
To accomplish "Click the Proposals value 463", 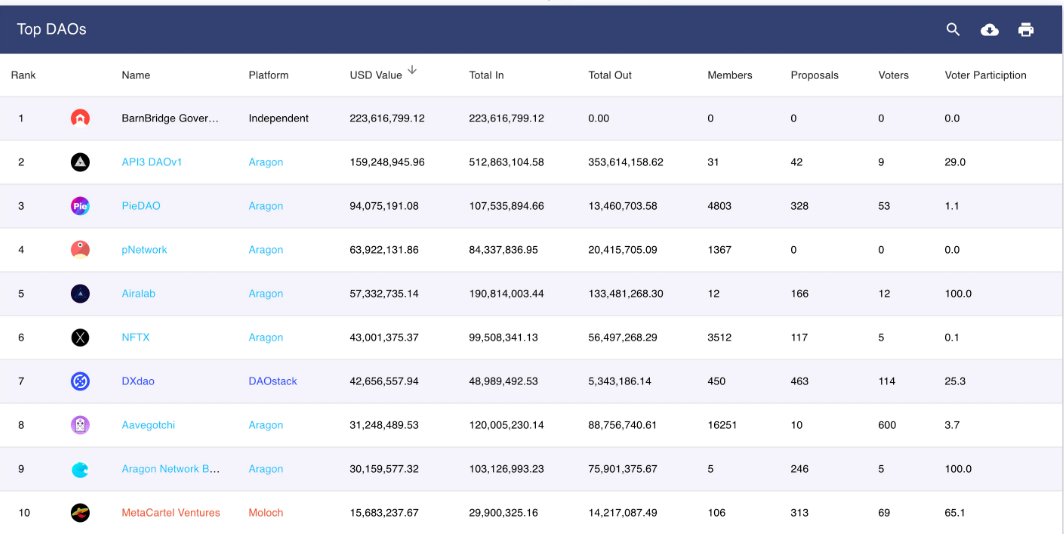I will click(x=799, y=381).
